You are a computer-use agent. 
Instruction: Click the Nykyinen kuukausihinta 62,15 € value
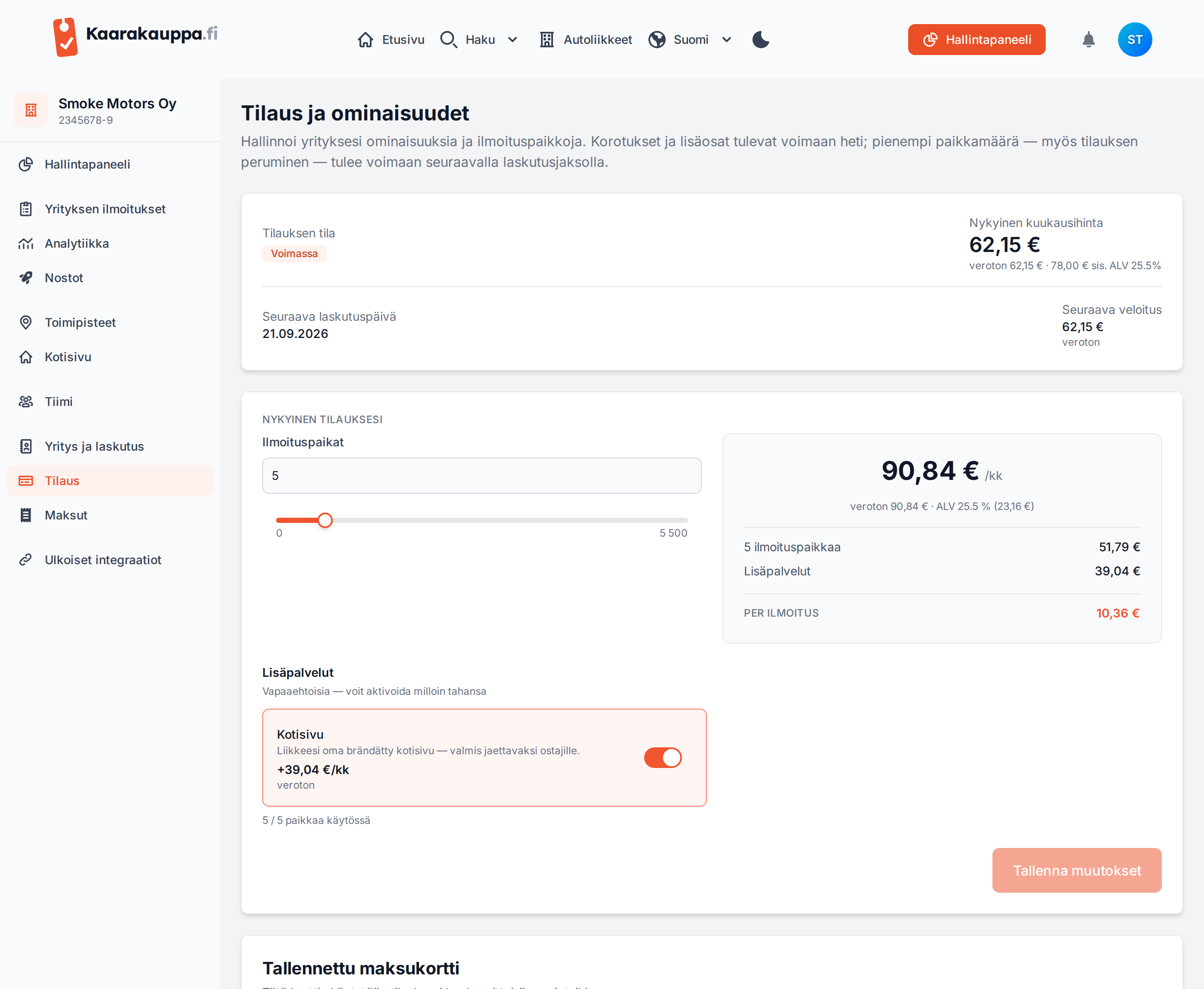(1004, 245)
